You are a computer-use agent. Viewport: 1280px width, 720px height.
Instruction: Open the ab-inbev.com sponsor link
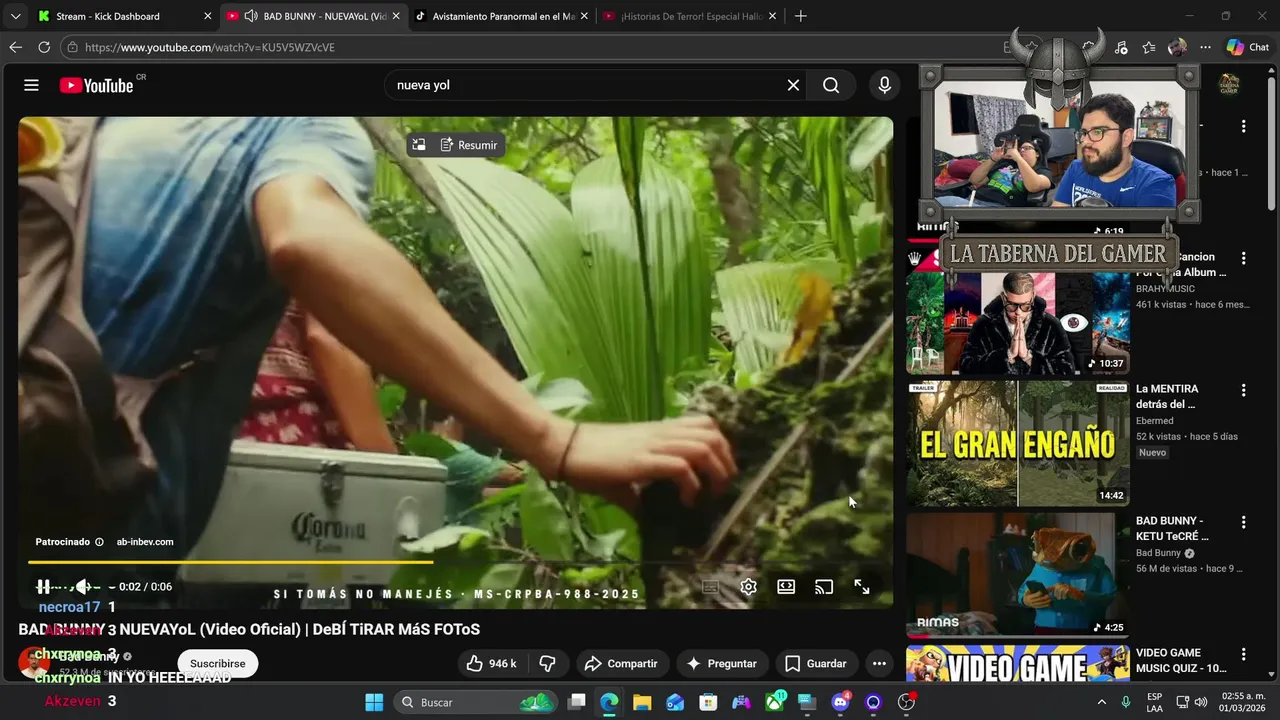point(145,542)
